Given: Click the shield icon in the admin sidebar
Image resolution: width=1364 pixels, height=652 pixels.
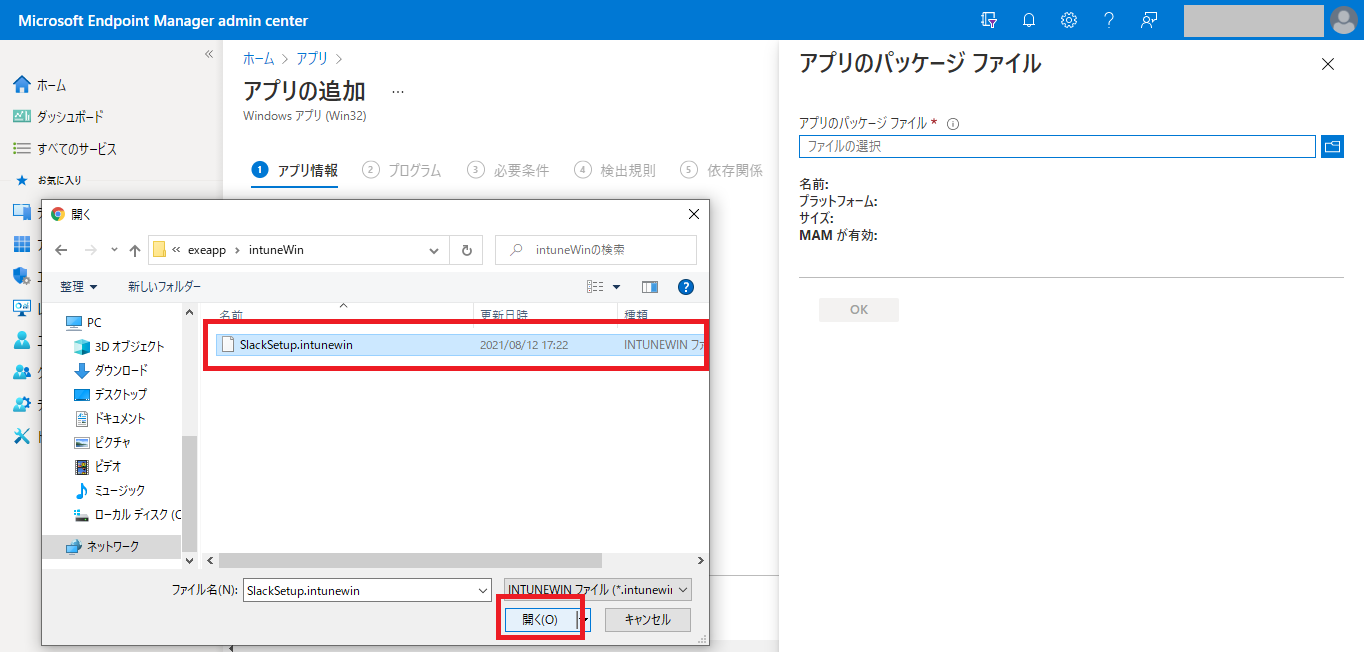Looking at the screenshot, I should click(21, 275).
